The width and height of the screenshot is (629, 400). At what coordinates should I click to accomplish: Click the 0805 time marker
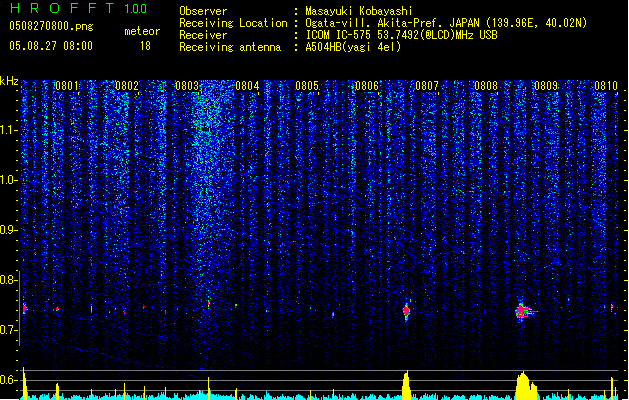pyautogui.click(x=307, y=86)
